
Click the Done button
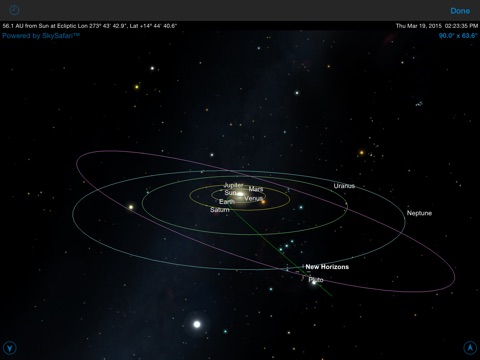[x=460, y=11]
